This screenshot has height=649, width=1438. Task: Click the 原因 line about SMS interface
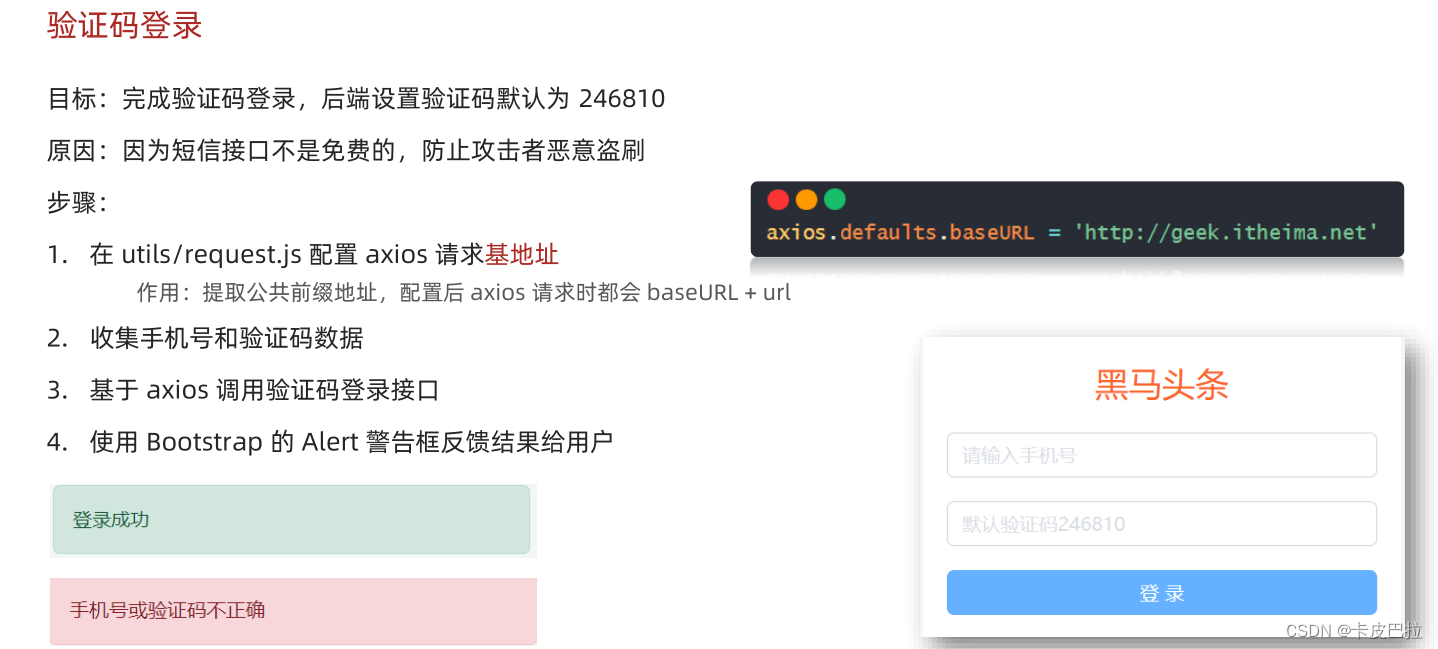click(x=346, y=151)
